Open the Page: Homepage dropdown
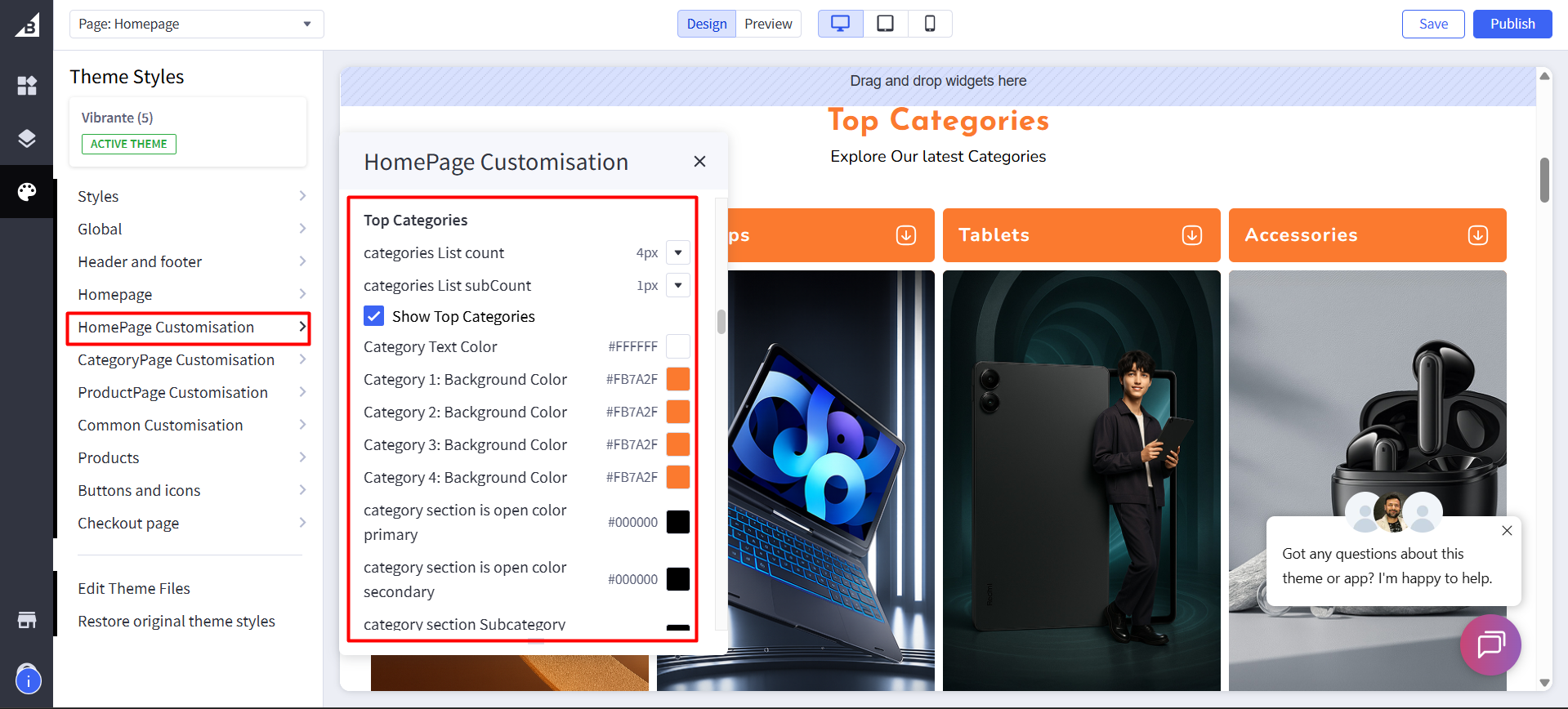Screen dimensions: 1568x709 click(x=197, y=24)
